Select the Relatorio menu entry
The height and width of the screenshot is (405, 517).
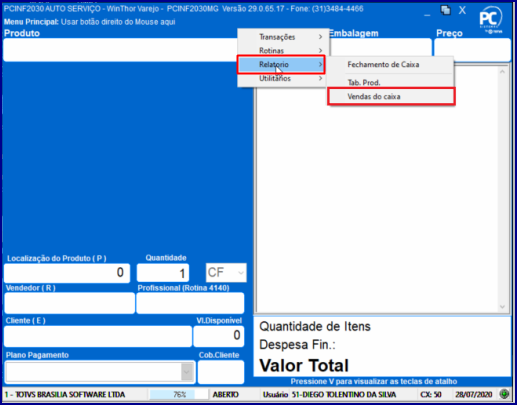tap(281, 64)
